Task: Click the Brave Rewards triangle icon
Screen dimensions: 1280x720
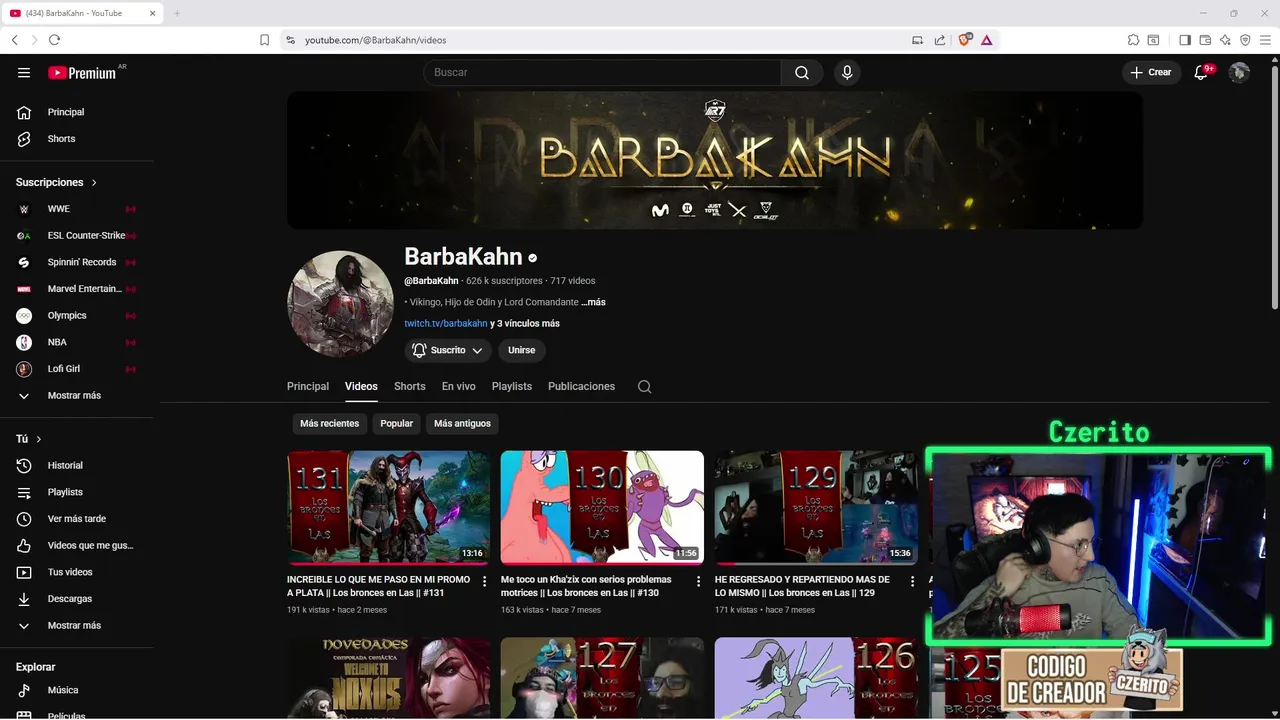Action: (x=986, y=40)
